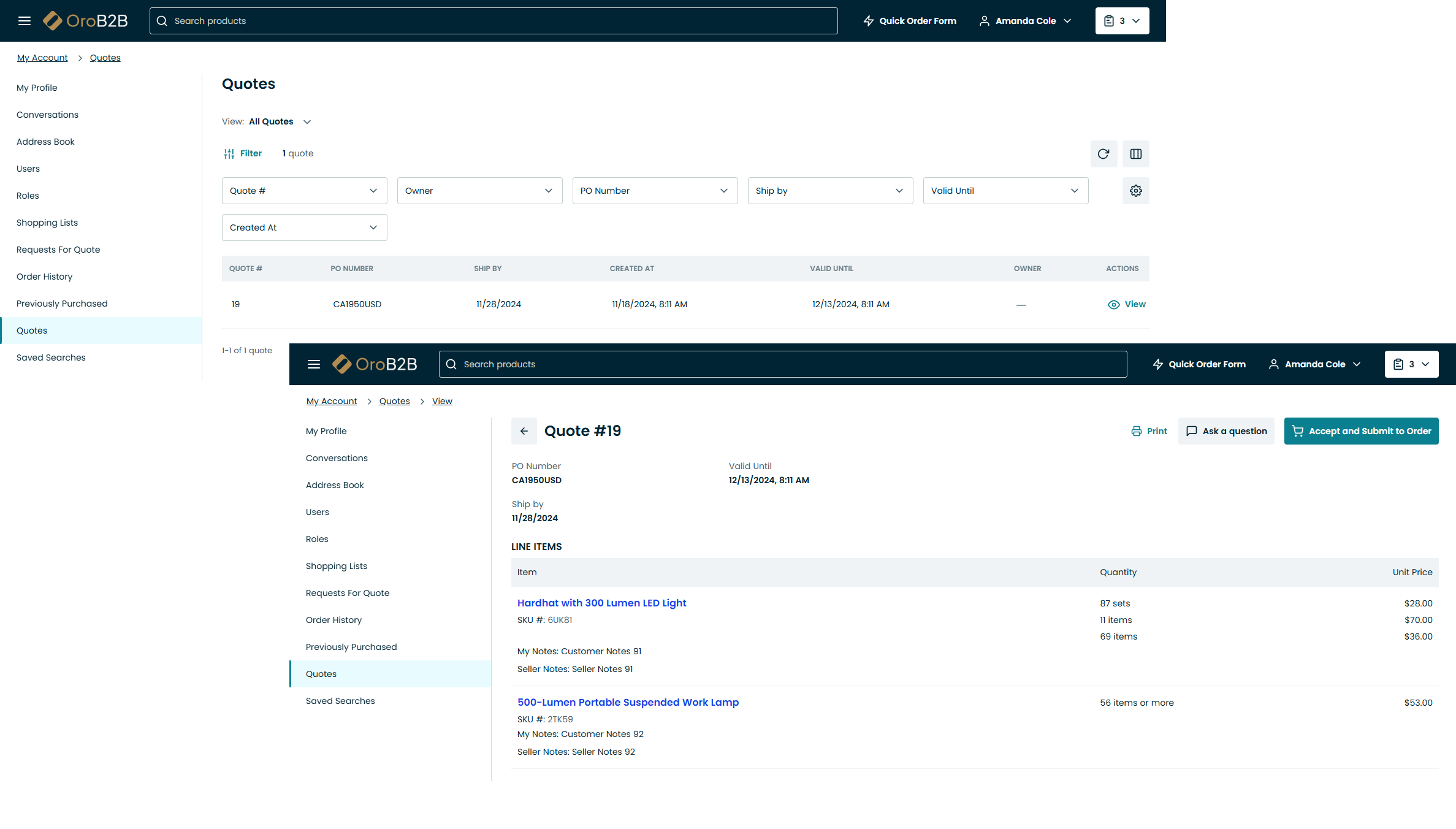Open the Quote # filter dropdown
1456x829 pixels.
pyautogui.click(x=304, y=191)
